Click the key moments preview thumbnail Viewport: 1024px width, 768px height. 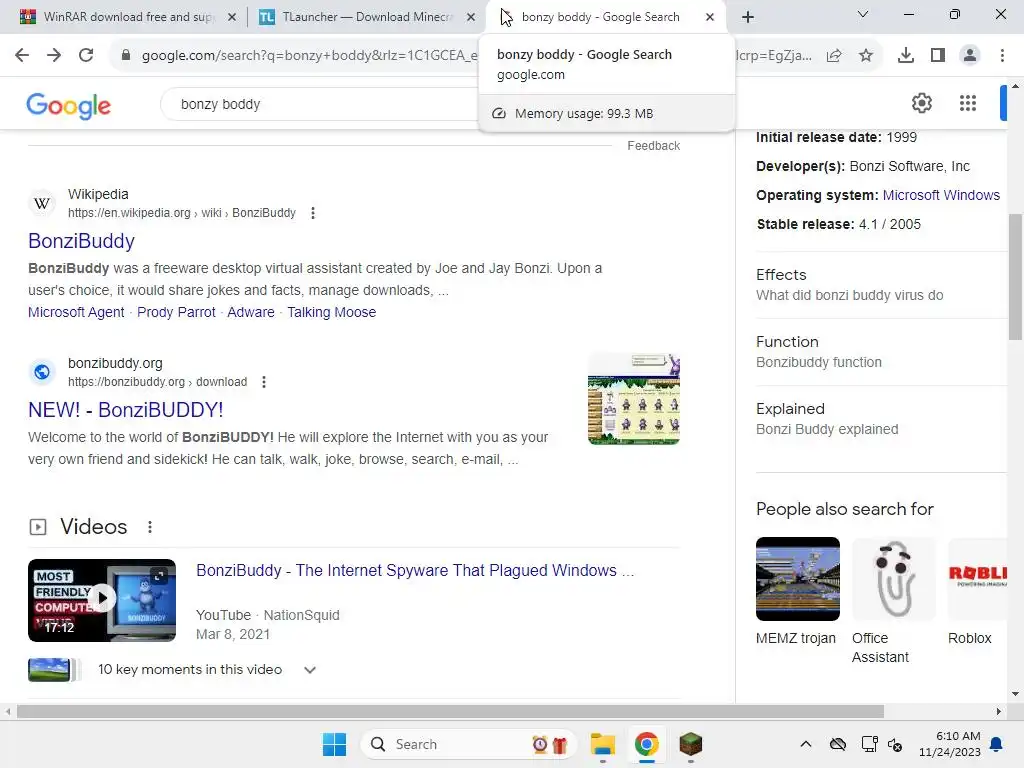click(x=49, y=670)
